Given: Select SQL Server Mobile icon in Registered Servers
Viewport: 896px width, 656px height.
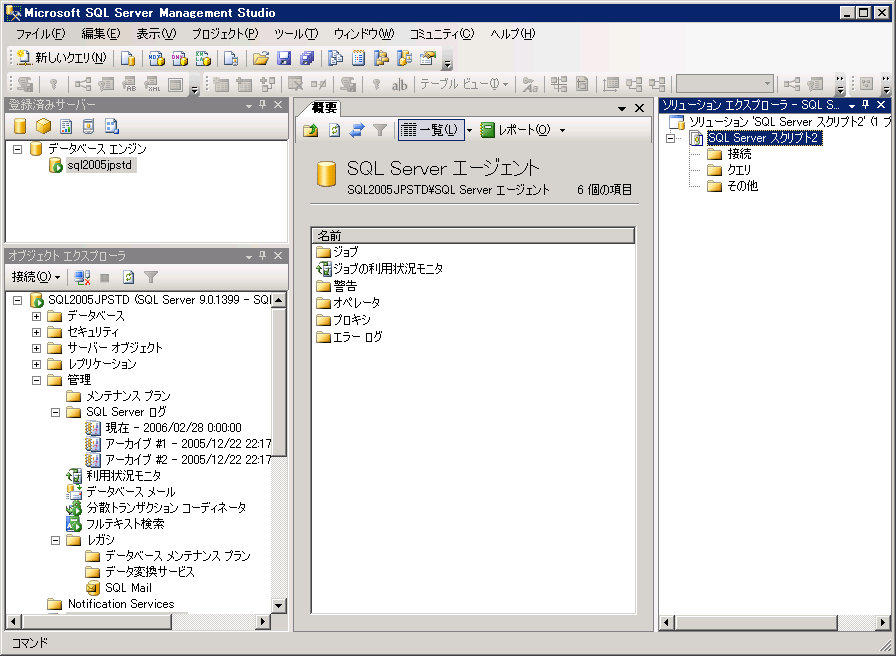Looking at the screenshot, I should [x=89, y=126].
